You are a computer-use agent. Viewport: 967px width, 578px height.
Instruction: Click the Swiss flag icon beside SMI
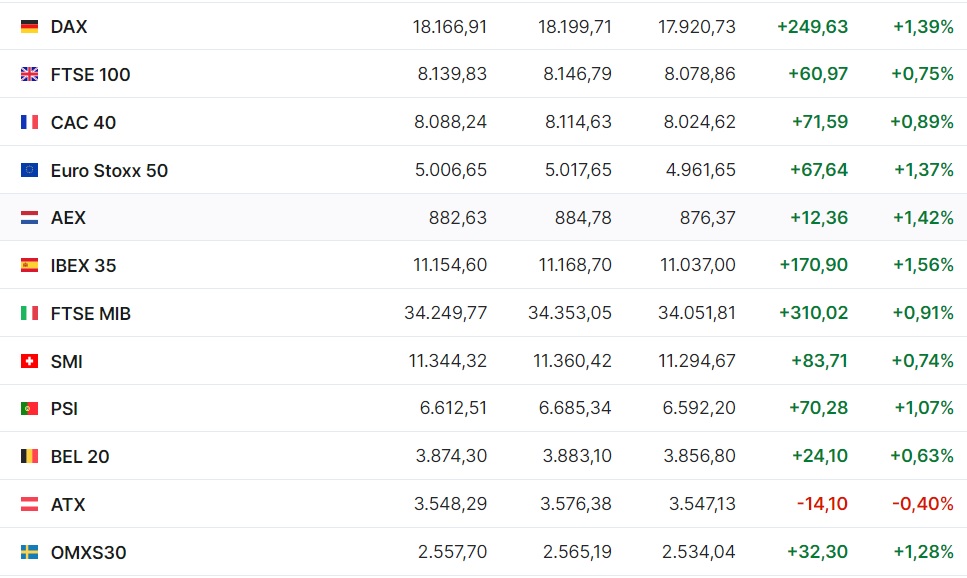(29, 361)
